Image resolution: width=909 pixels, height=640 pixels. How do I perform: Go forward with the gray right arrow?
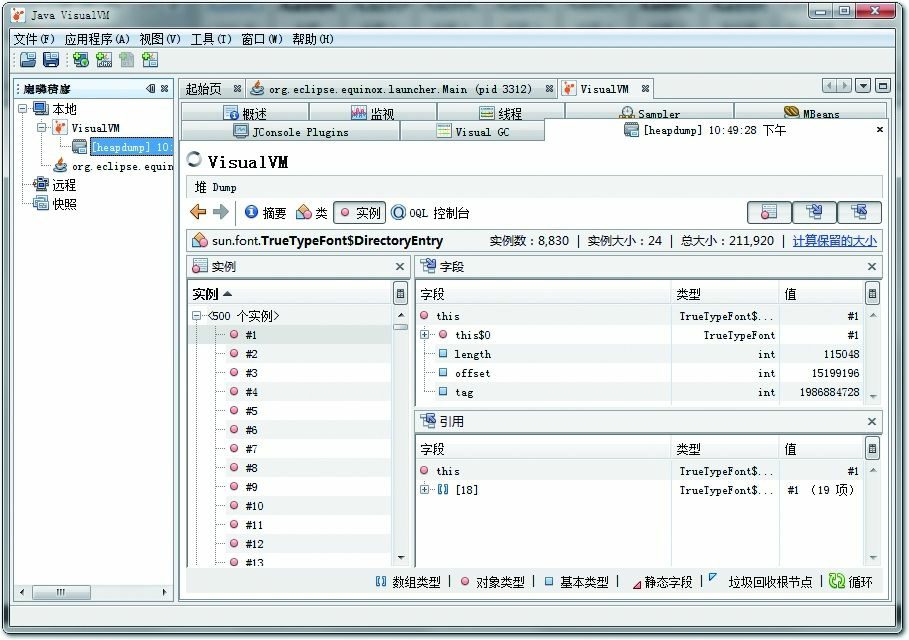click(x=221, y=212)
